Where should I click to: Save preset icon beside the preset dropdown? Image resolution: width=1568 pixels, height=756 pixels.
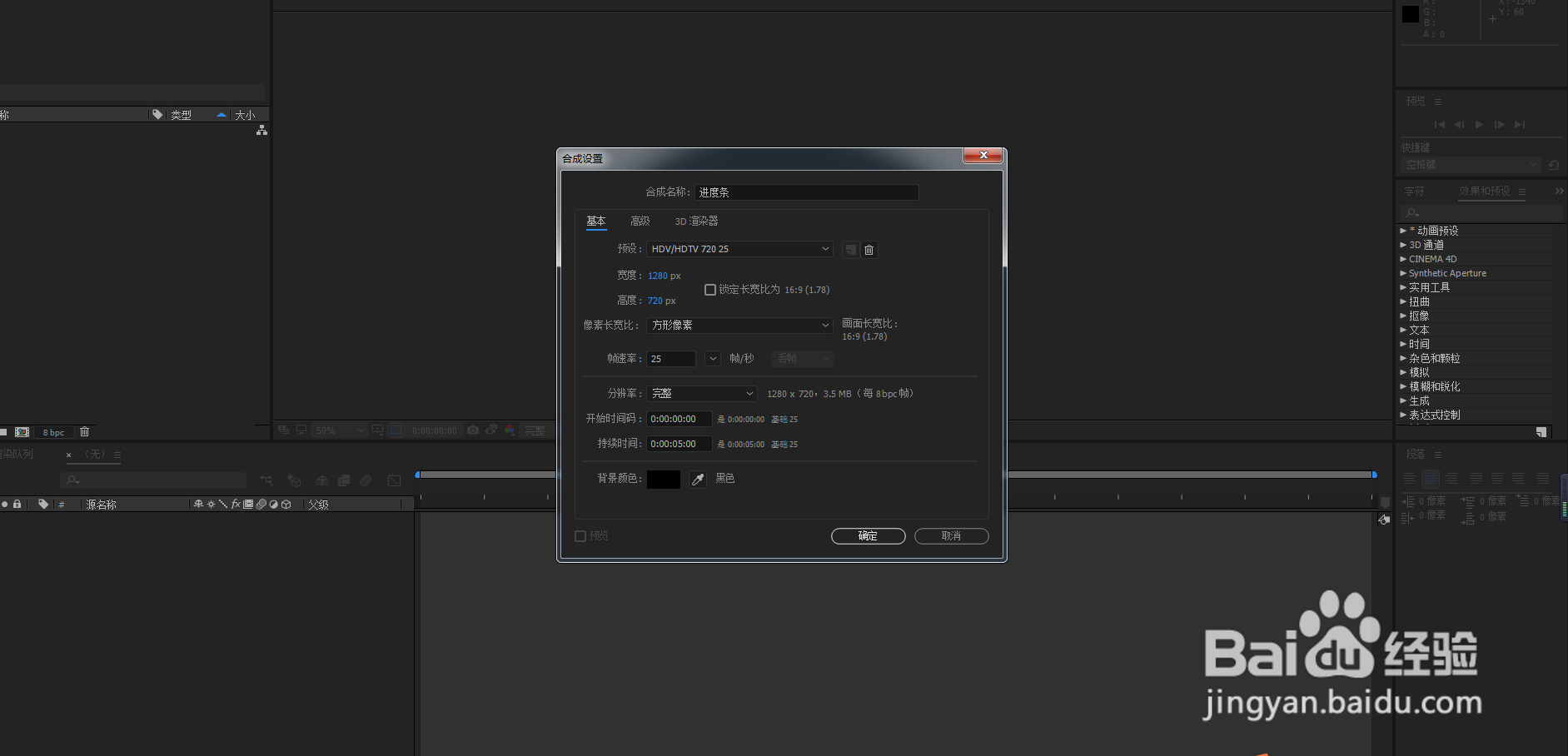click(x=850, y=250)
